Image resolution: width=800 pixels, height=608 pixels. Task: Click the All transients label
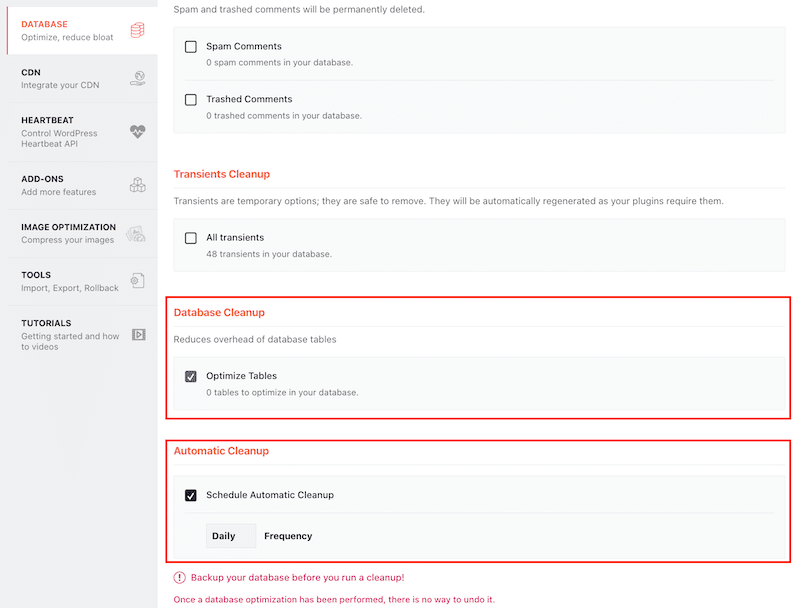(235, 238)
